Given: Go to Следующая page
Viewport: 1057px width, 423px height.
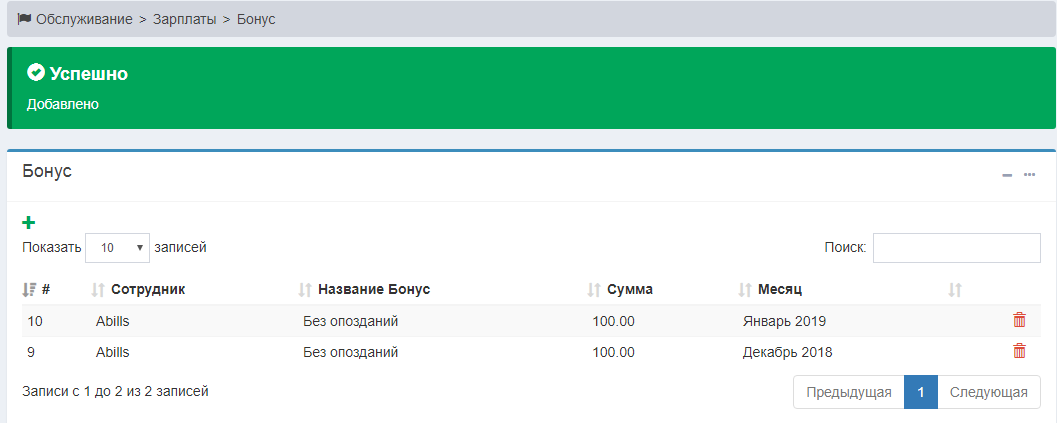Looking at the screenshot, I should 988,392.
